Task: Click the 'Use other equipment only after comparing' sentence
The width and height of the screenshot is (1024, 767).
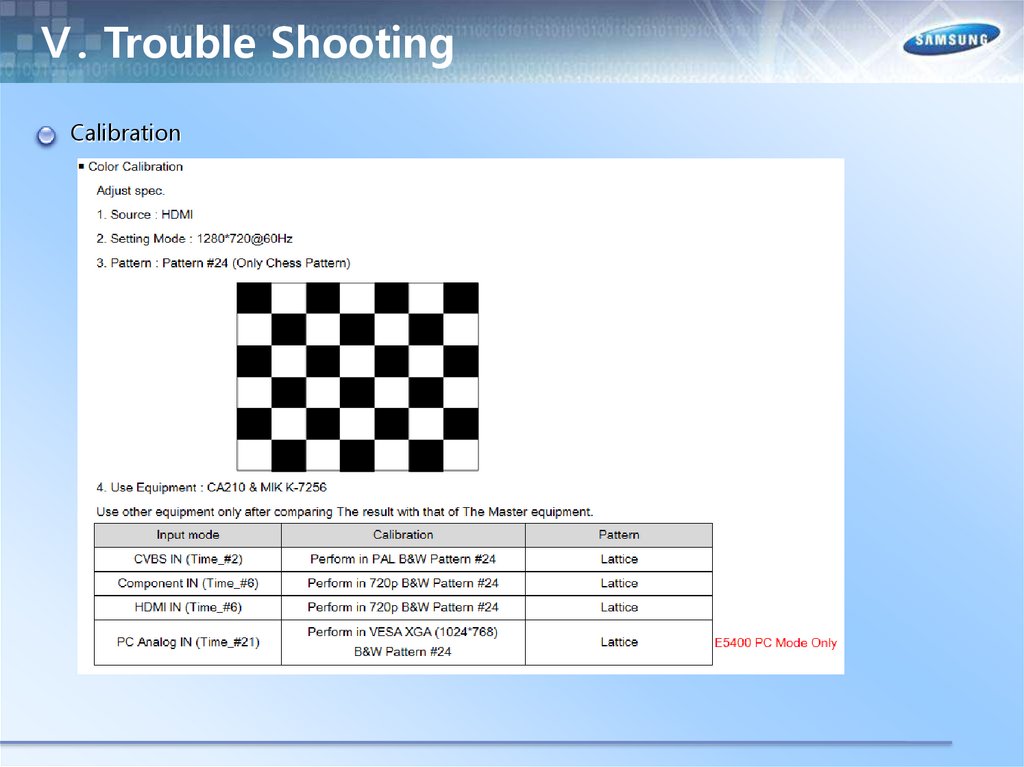Action: (x=345, y=512)
